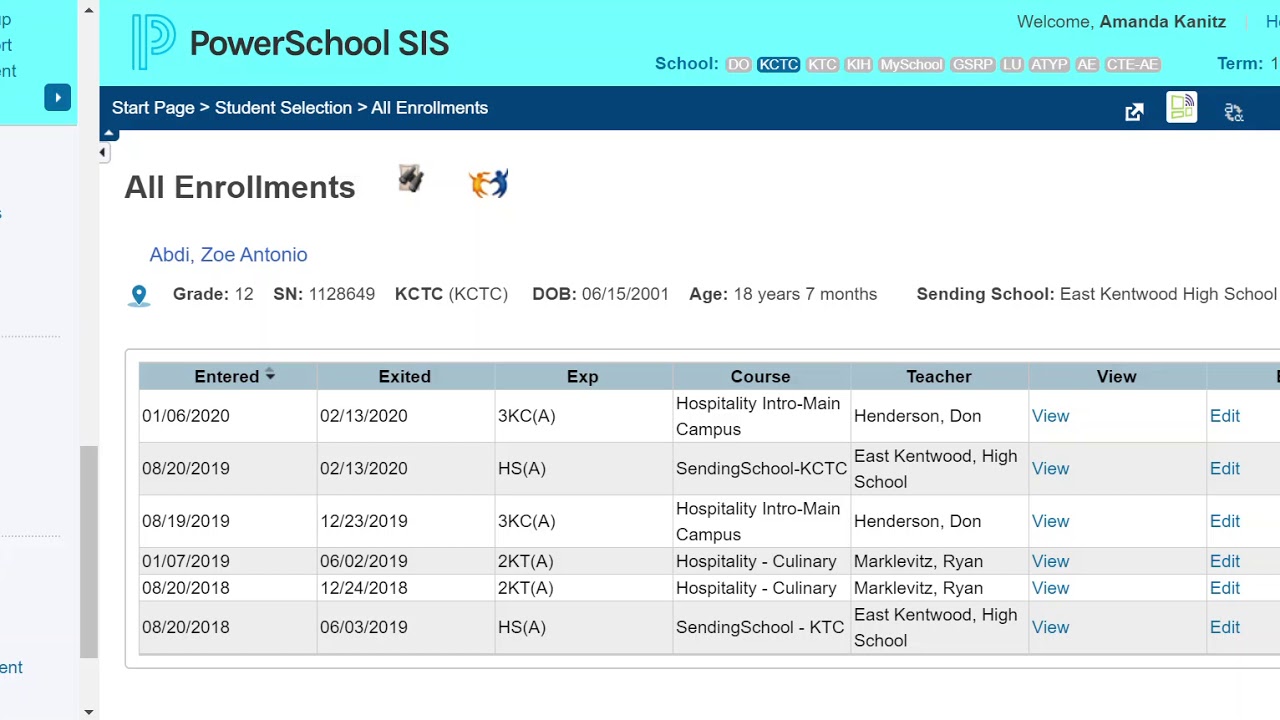1280x720 pixels.
Task: View the 08/19/2019 Hospitality Intro enrollment
Action: click(x=1050, y=521)
